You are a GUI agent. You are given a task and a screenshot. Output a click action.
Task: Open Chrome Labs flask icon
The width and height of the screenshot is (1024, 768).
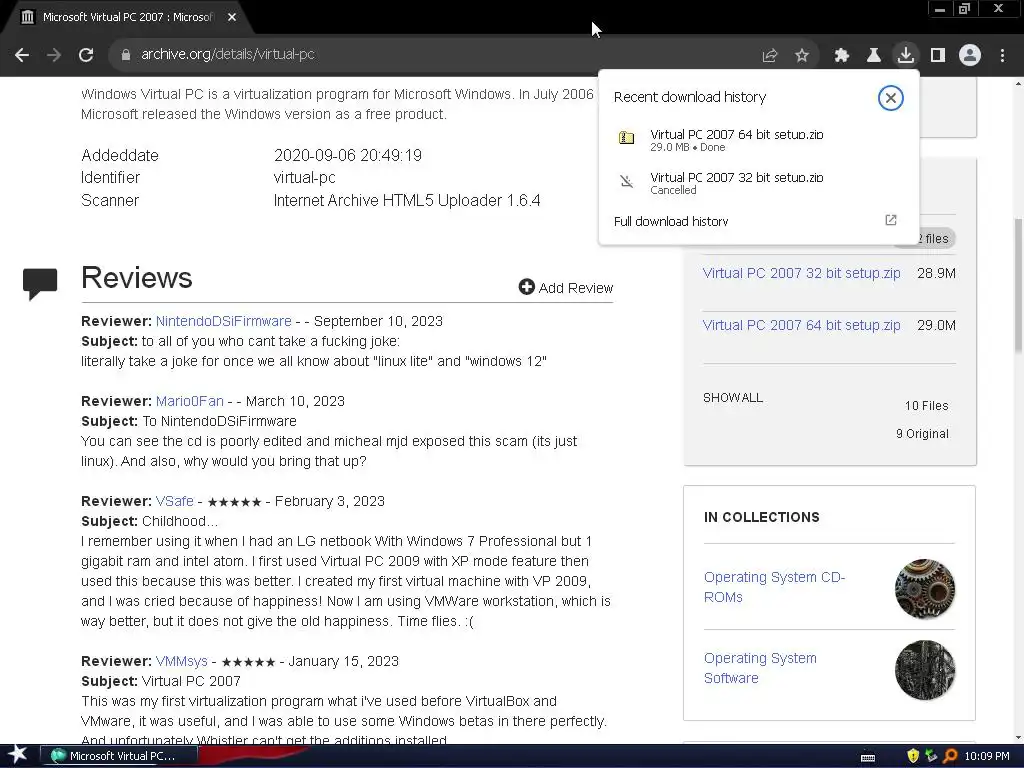click(874, 56)
